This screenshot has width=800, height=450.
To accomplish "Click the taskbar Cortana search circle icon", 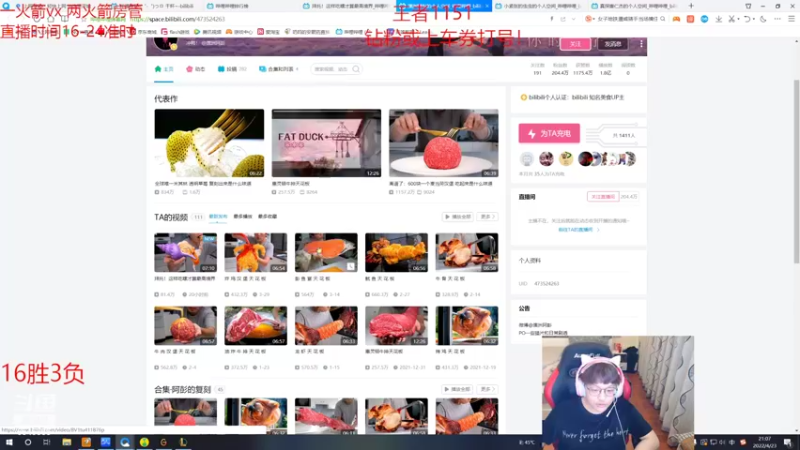I will (28, 442).
